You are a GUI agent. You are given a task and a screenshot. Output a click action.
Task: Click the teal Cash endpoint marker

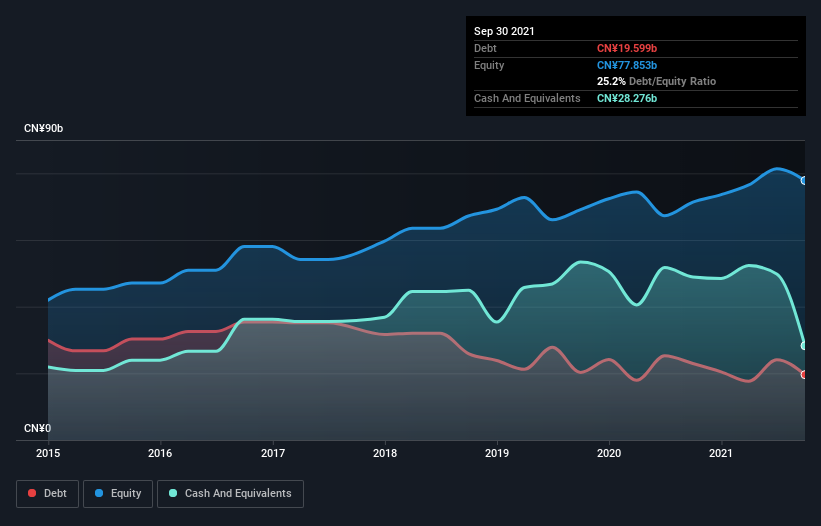[804, 346]
